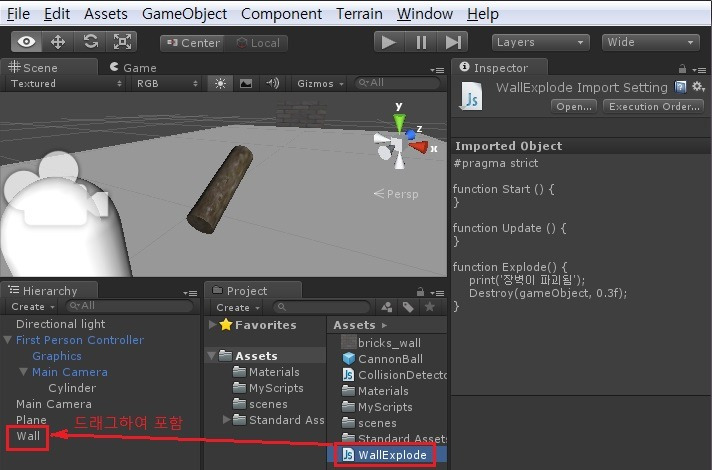Click the blue Z axis gizmo
The image size is (712, 470).
point(410,134)
